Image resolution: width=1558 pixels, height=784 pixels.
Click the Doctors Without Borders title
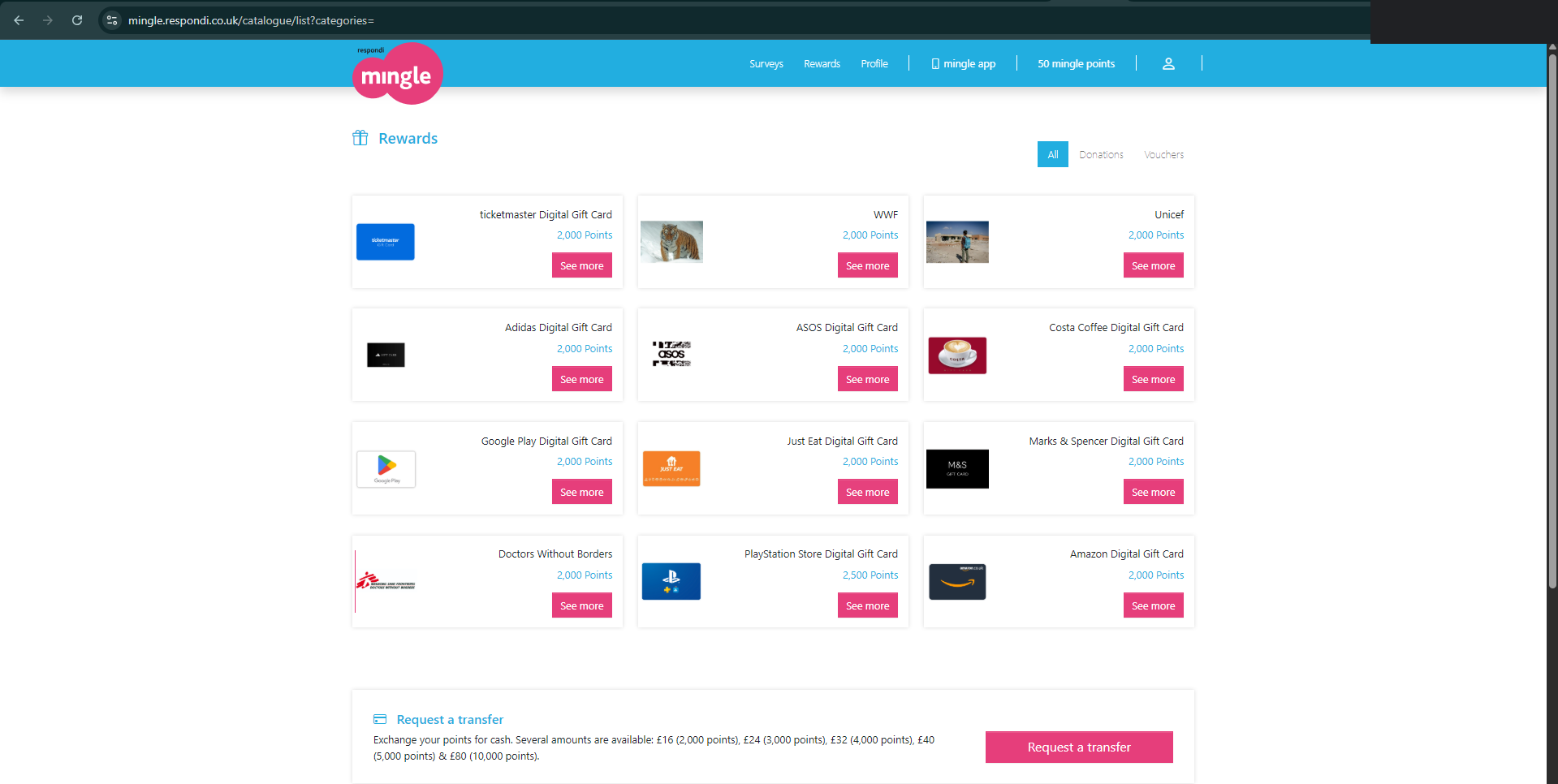(x=555, y=554)
